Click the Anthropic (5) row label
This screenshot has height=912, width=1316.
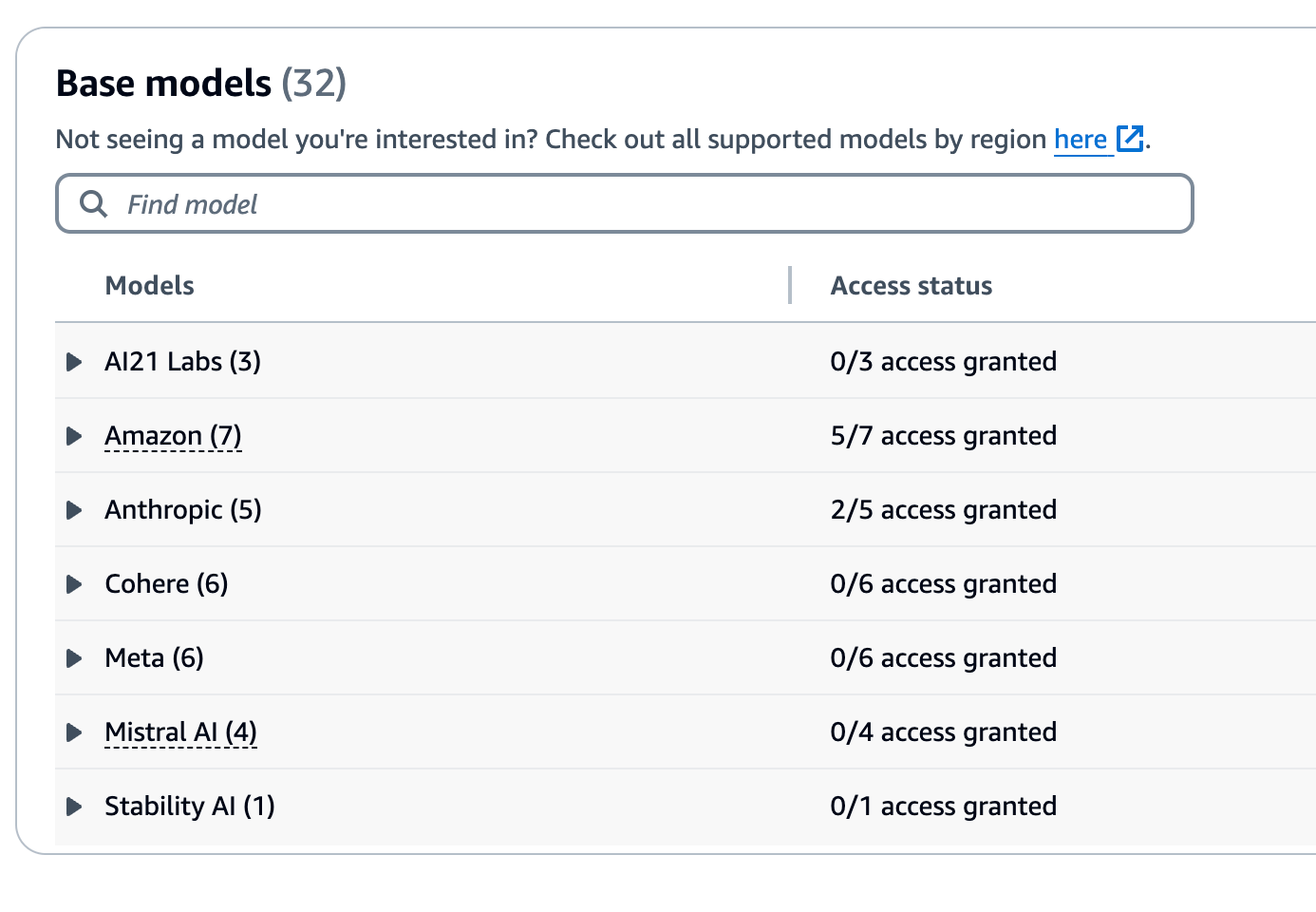point(182,510)
